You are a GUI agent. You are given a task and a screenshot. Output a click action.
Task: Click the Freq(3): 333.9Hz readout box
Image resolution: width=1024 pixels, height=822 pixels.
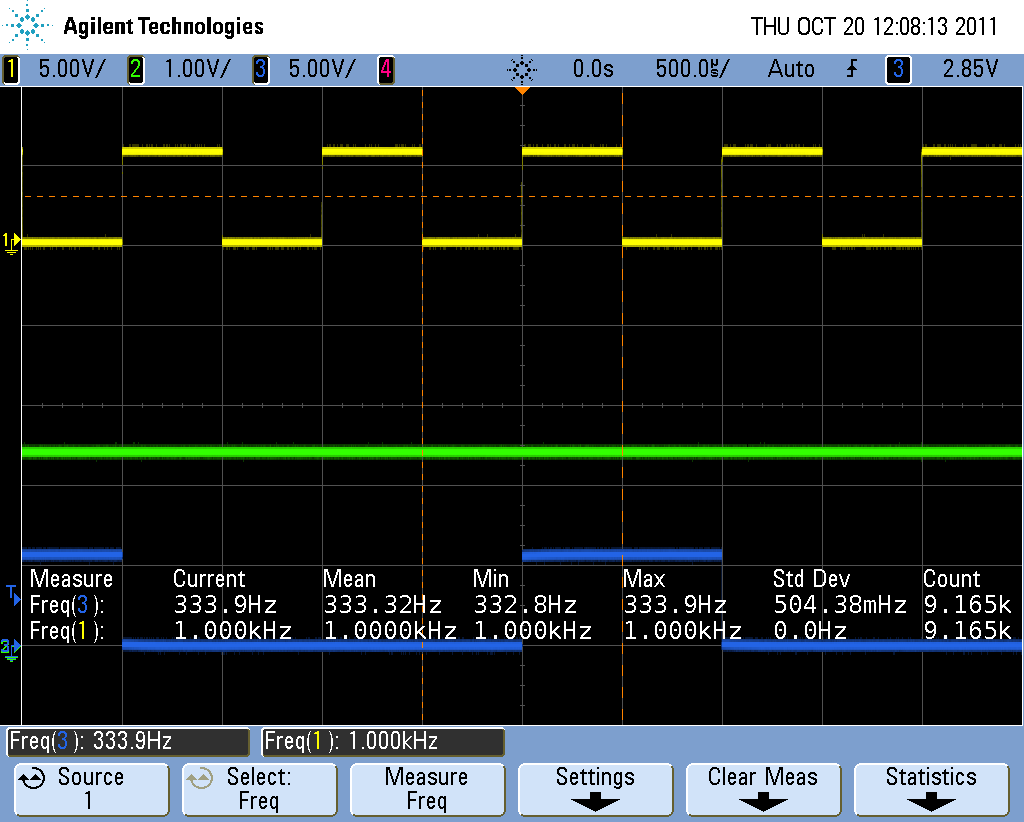[x=128, y=742]
